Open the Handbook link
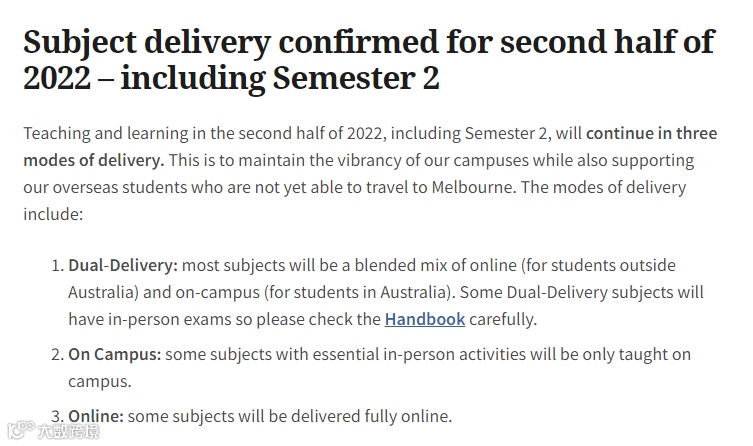Screen dimensions: 753x446 coord(425,319)
